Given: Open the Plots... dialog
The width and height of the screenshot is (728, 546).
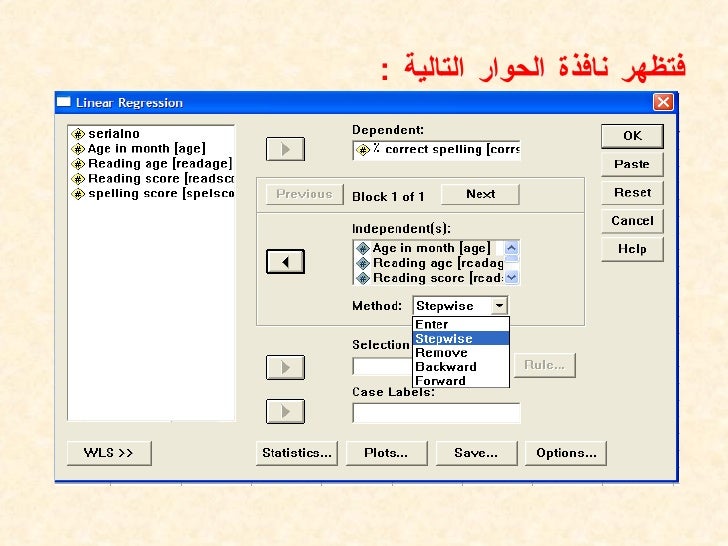Looking at the screenshot, I should [x=386, y=453].
